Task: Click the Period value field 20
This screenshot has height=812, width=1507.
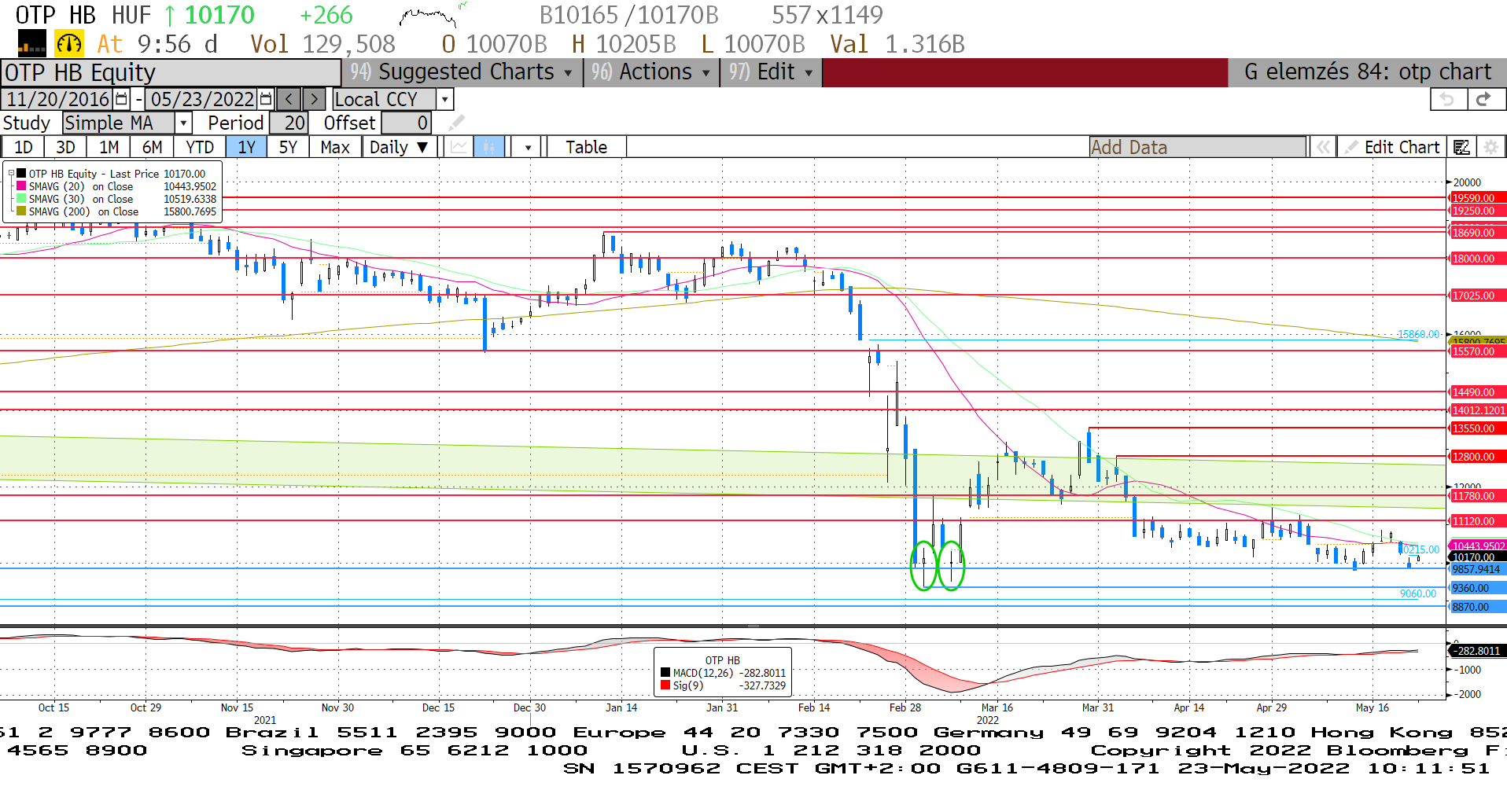Action: [289, 123]
